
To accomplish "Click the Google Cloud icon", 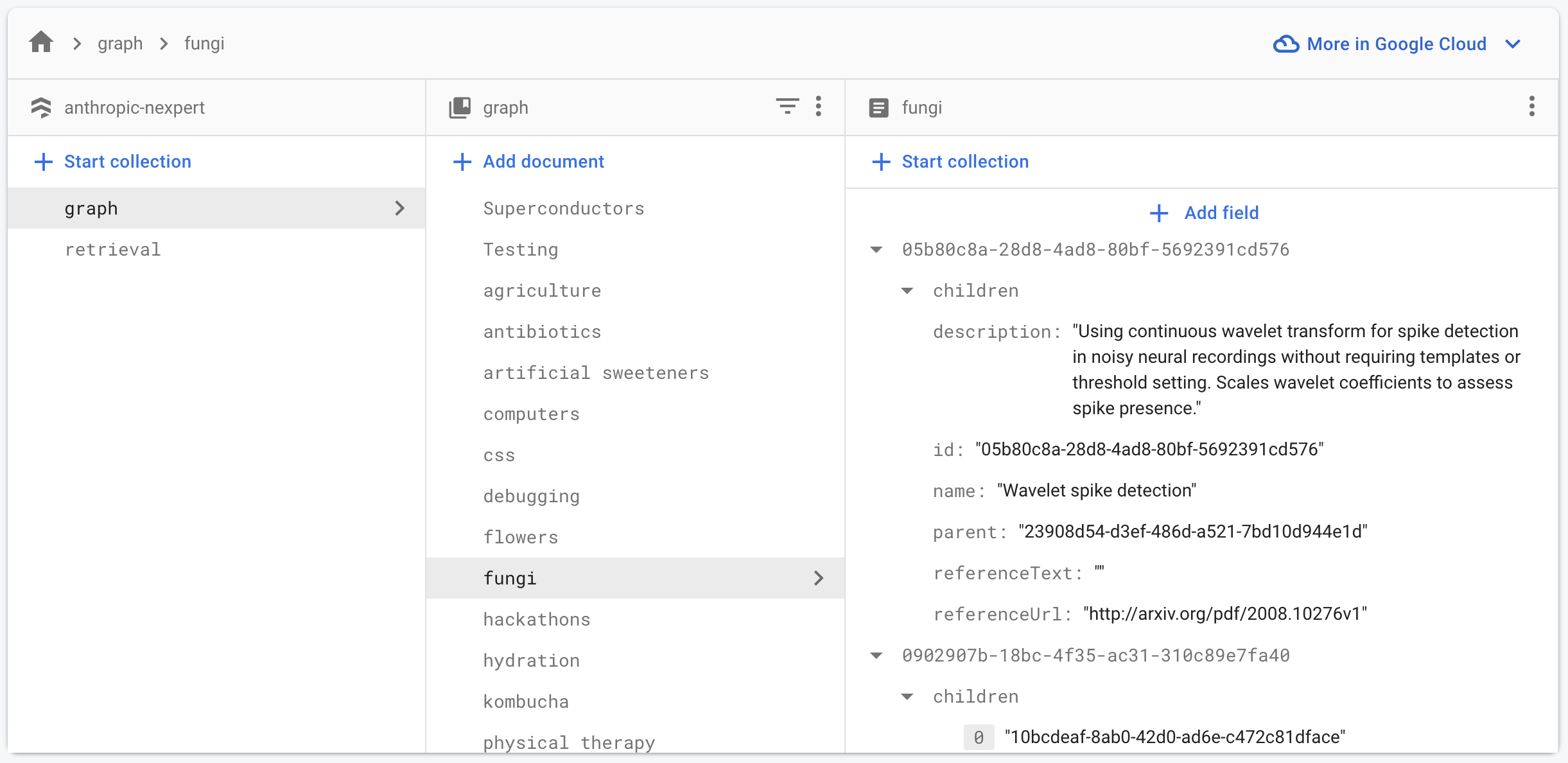I will pos(1285,44).
